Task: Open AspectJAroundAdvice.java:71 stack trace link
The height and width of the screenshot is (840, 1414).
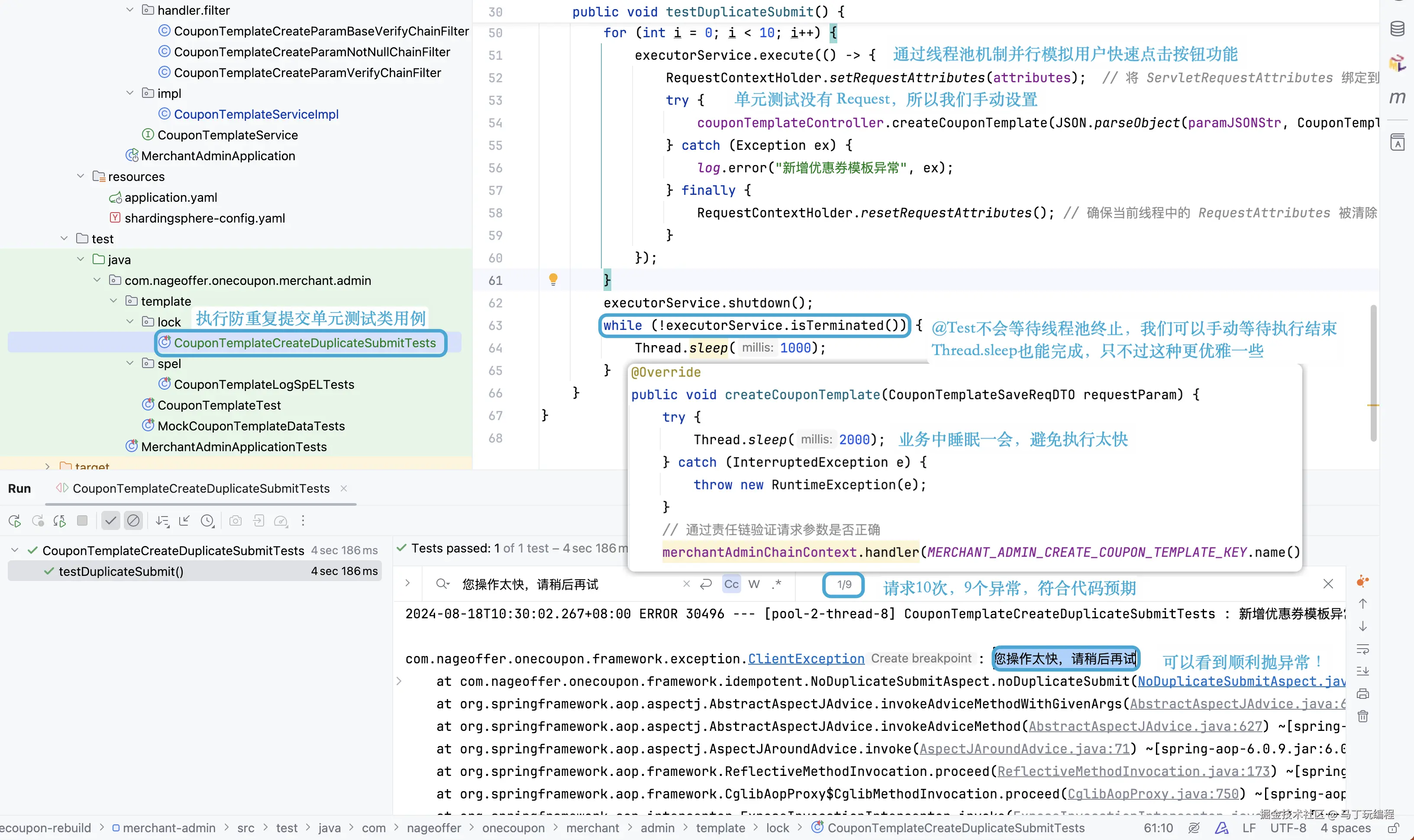Action: [x=1024, y=749]
